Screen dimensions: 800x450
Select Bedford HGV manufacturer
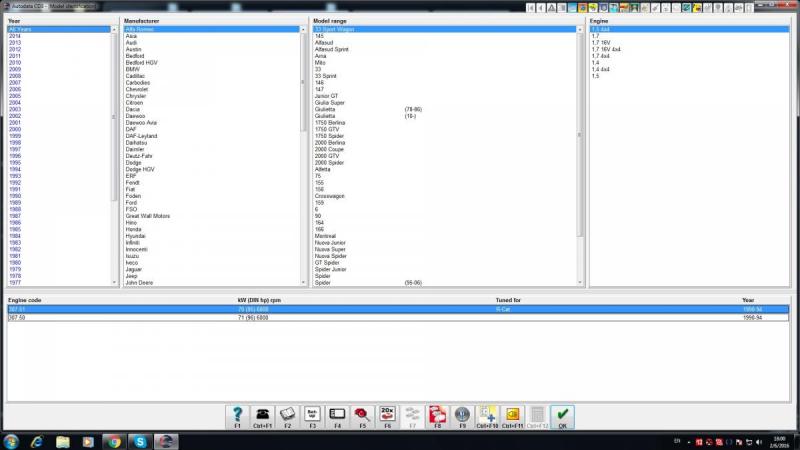141,63
